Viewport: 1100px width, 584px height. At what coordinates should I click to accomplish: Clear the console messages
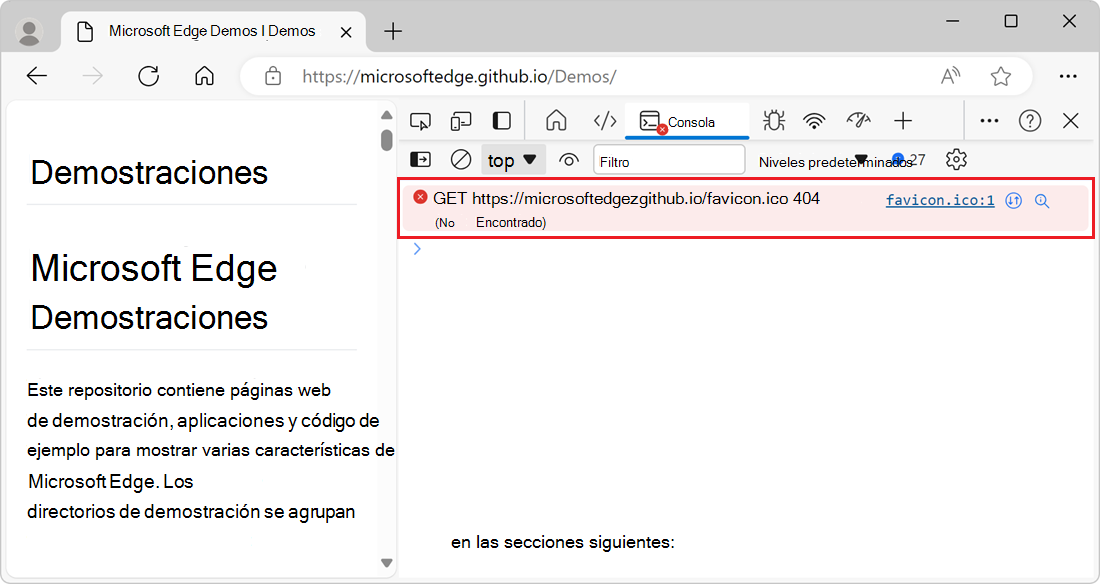click(460, 159)
